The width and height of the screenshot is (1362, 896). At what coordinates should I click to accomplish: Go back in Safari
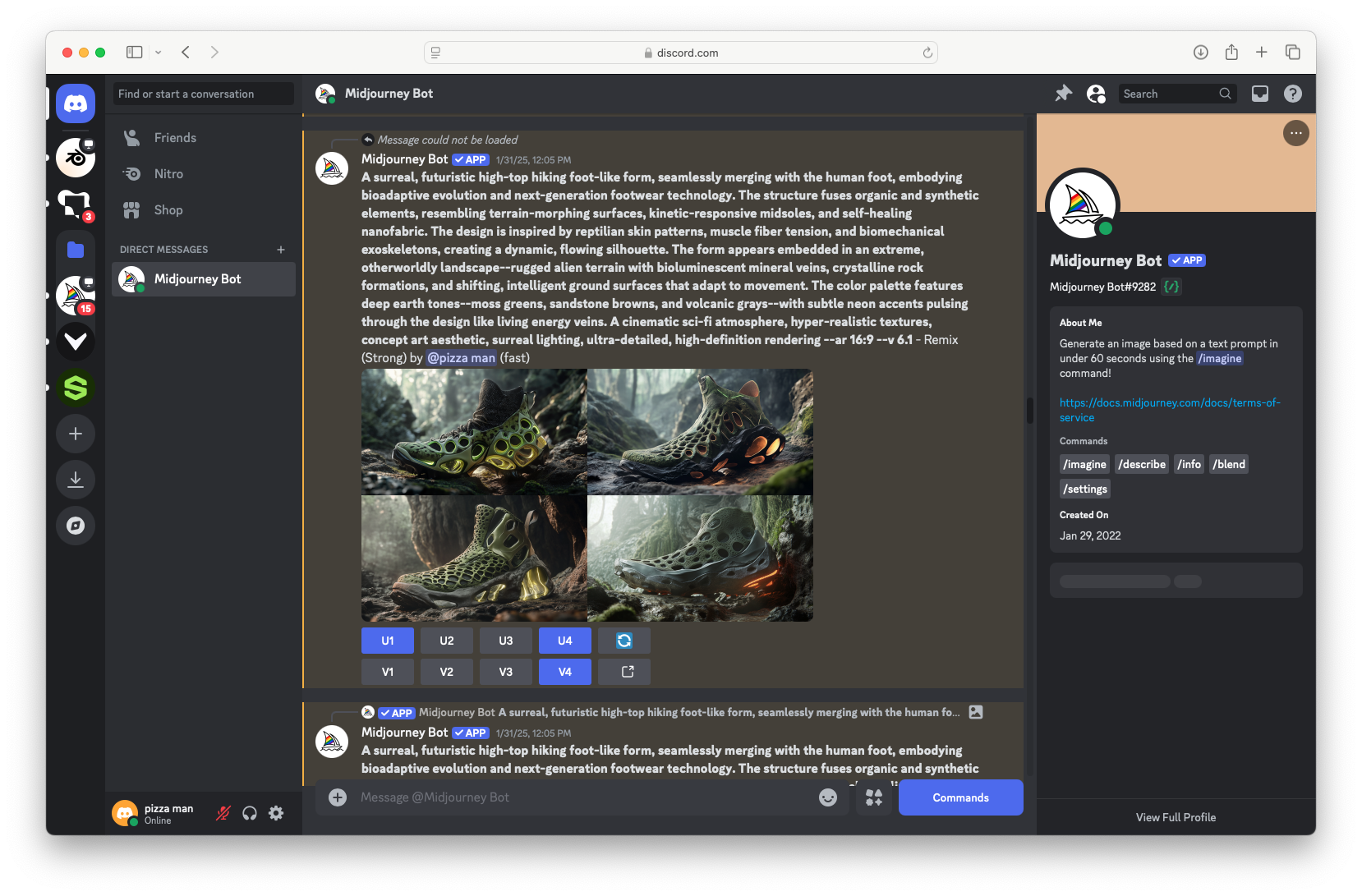tap(186, 53)
